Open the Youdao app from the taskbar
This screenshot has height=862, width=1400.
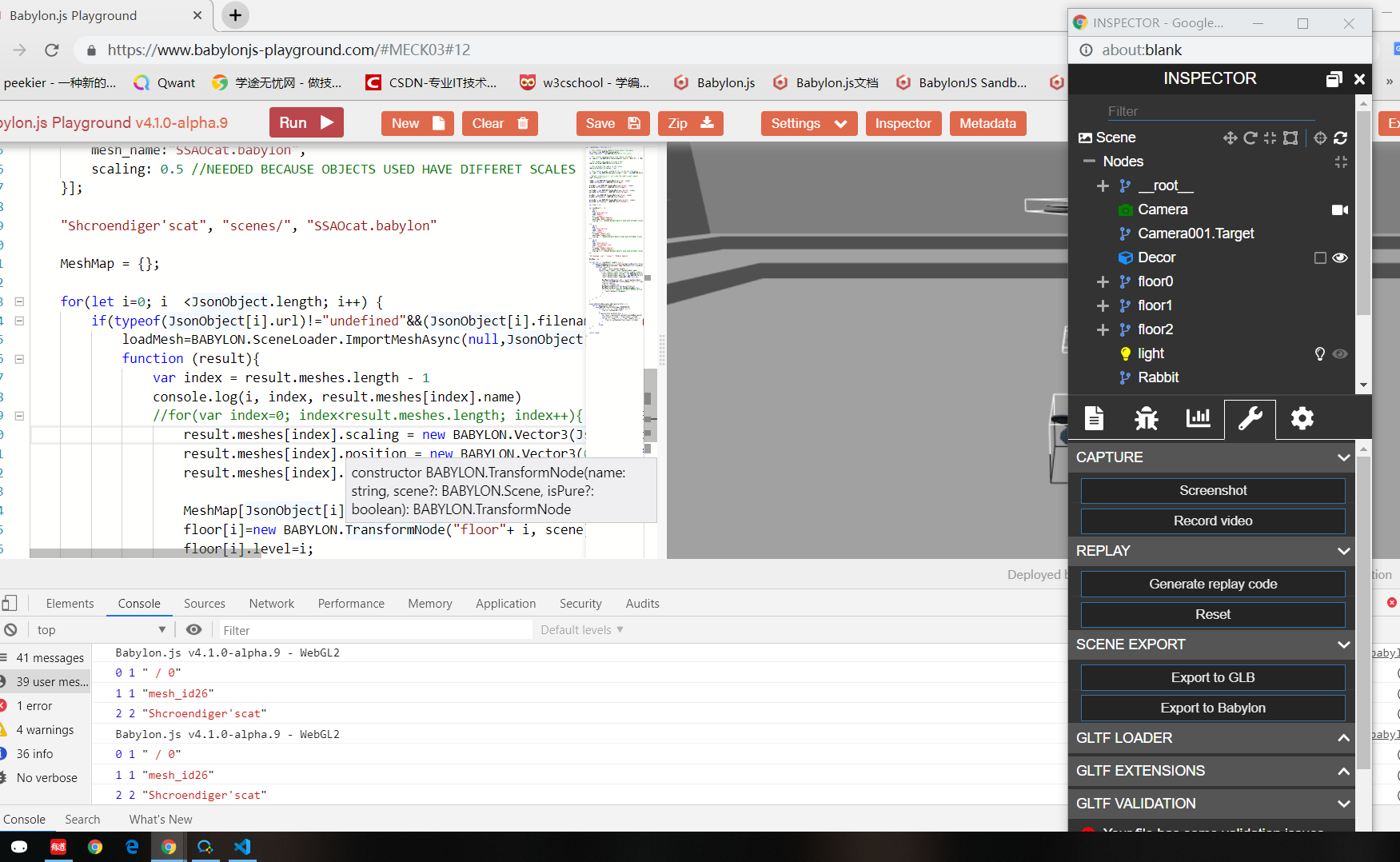(58, 847)
